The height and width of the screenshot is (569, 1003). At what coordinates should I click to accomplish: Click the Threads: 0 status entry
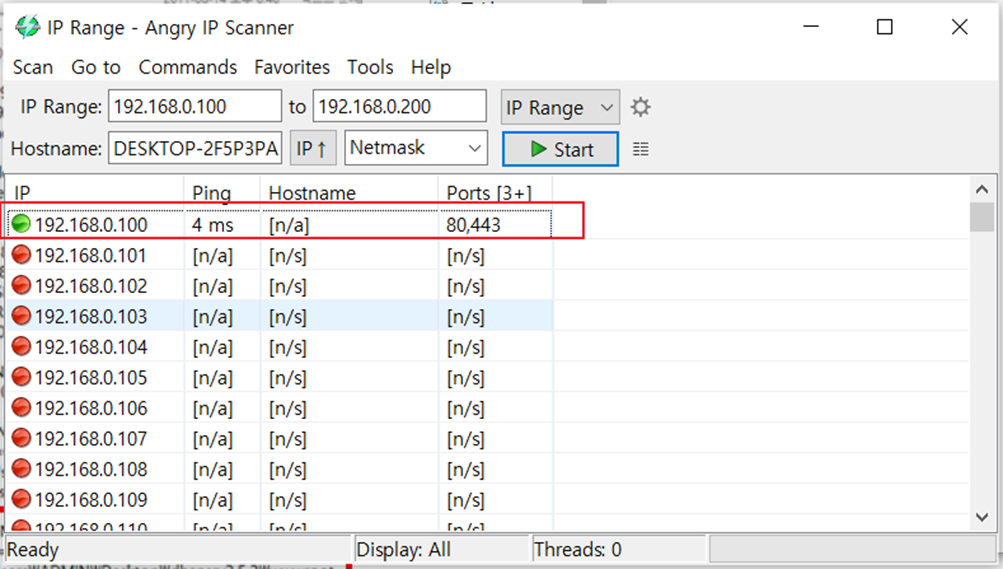click(578, 549)
